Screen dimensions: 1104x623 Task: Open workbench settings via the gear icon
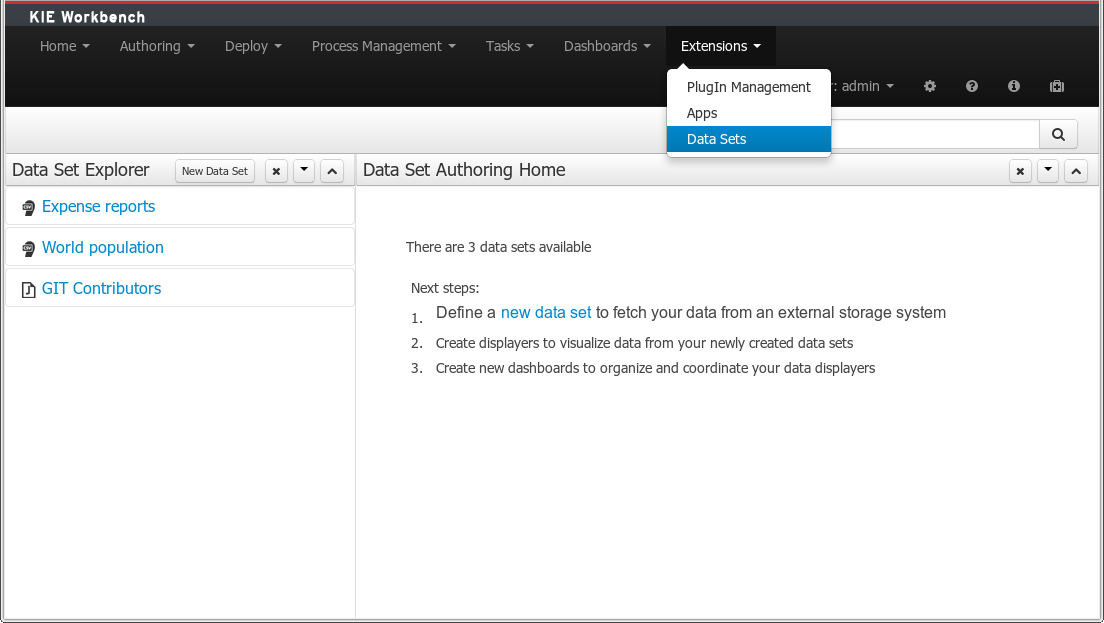tap(929, 86)
